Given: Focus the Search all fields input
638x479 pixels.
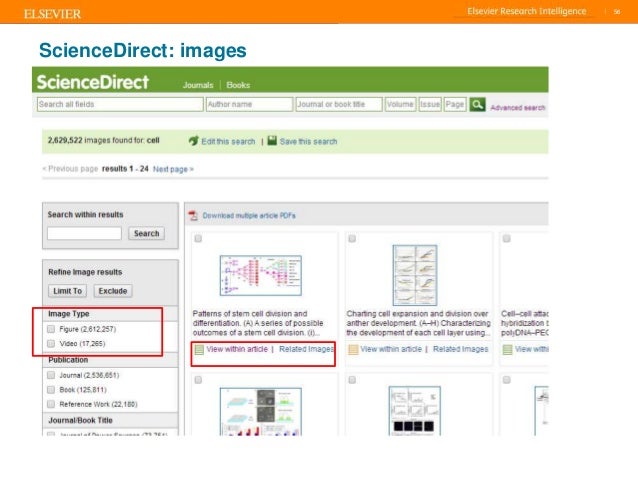Looking at the screenshot, I should coord(120,104).
